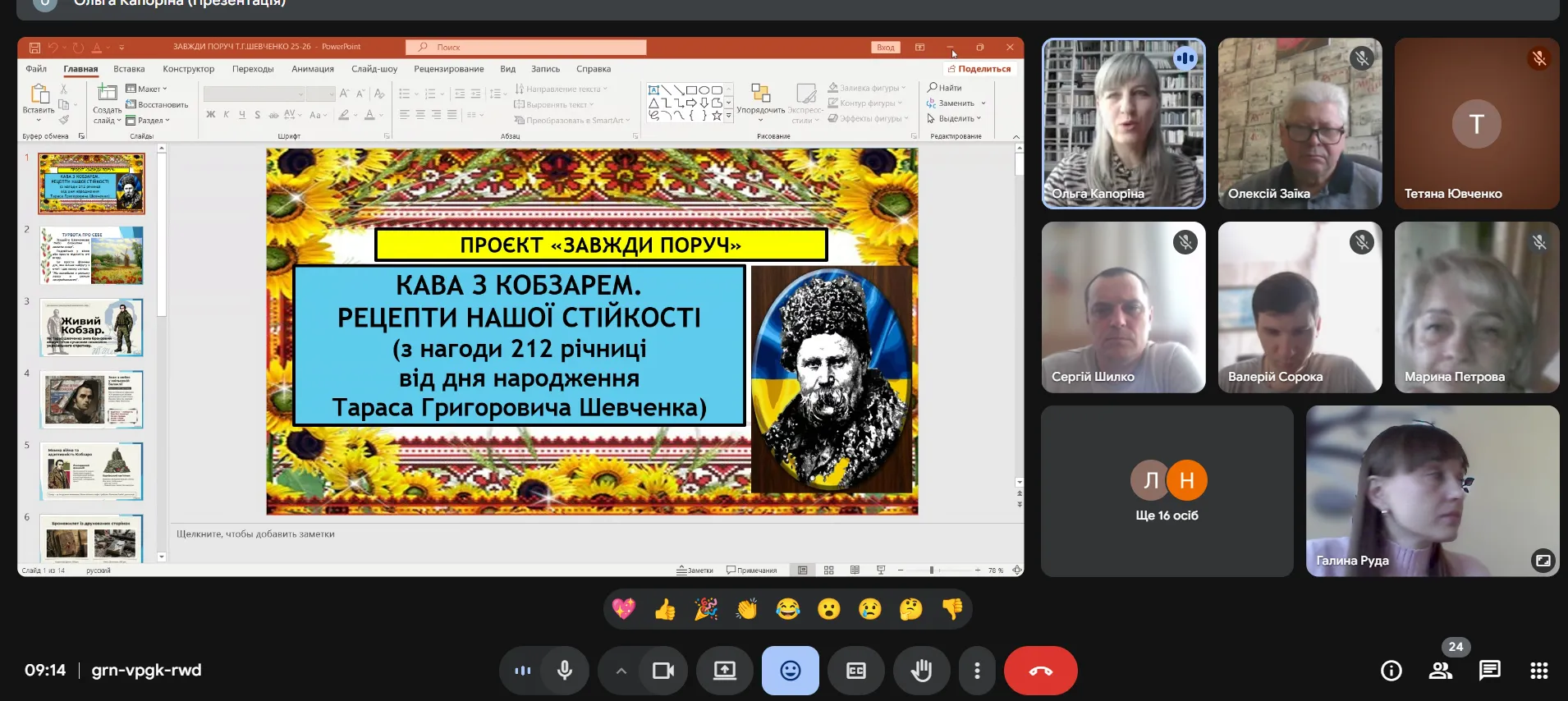The image size is (1568, 701).
Task: Expand the 'Ще 16 осіб' participants tile
Action: click(1167, 491)
